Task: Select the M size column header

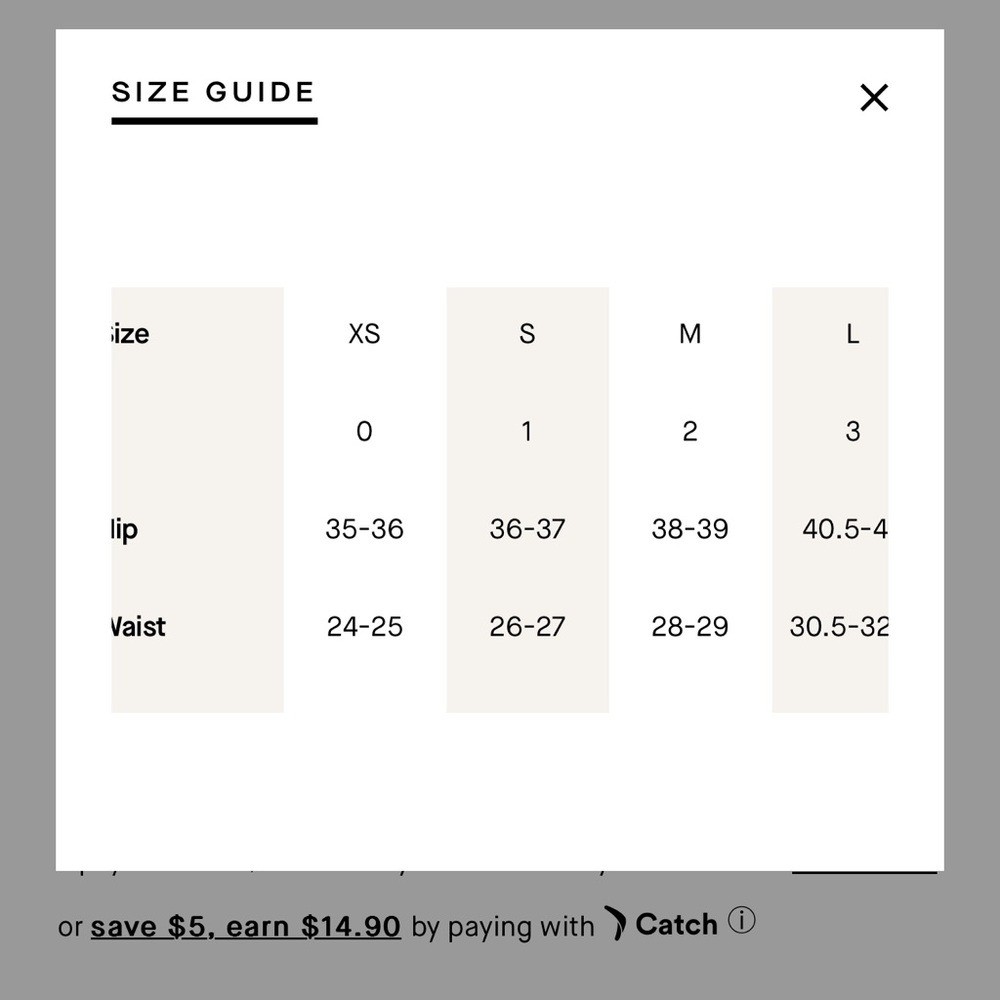Action: (x=690, y=334)
